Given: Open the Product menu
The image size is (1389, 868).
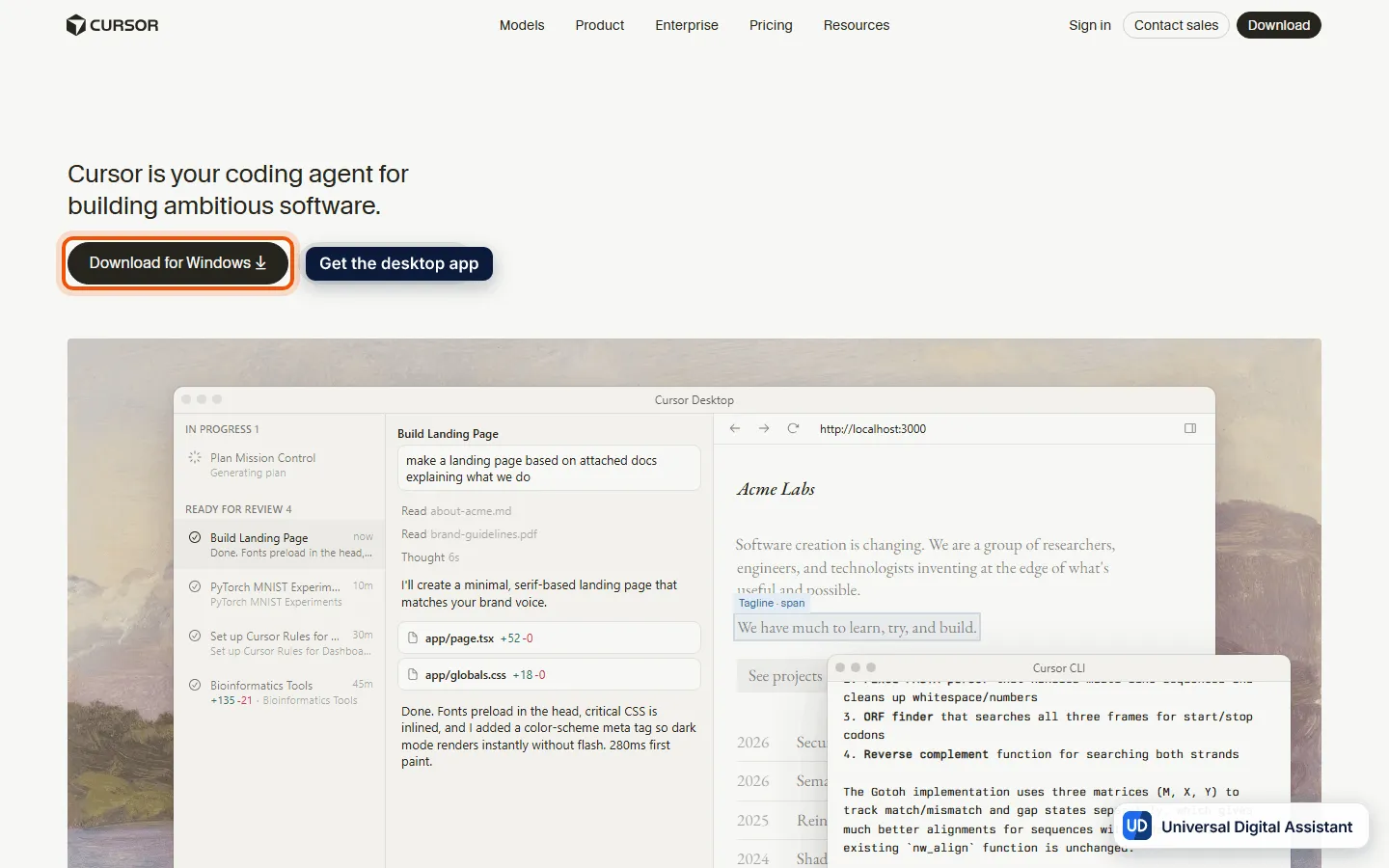Looking at the screenshot, I should click(x=600, y=25).
